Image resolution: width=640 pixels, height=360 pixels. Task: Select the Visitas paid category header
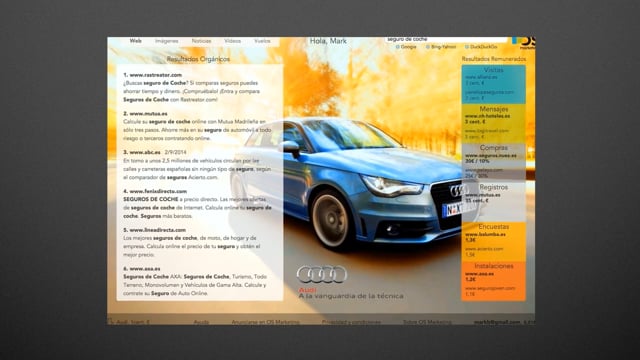click(x=493, y=70)
